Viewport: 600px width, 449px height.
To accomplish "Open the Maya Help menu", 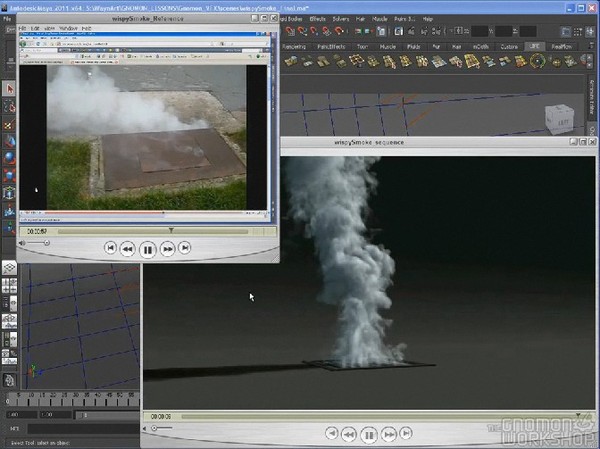I will click(427, 19).
